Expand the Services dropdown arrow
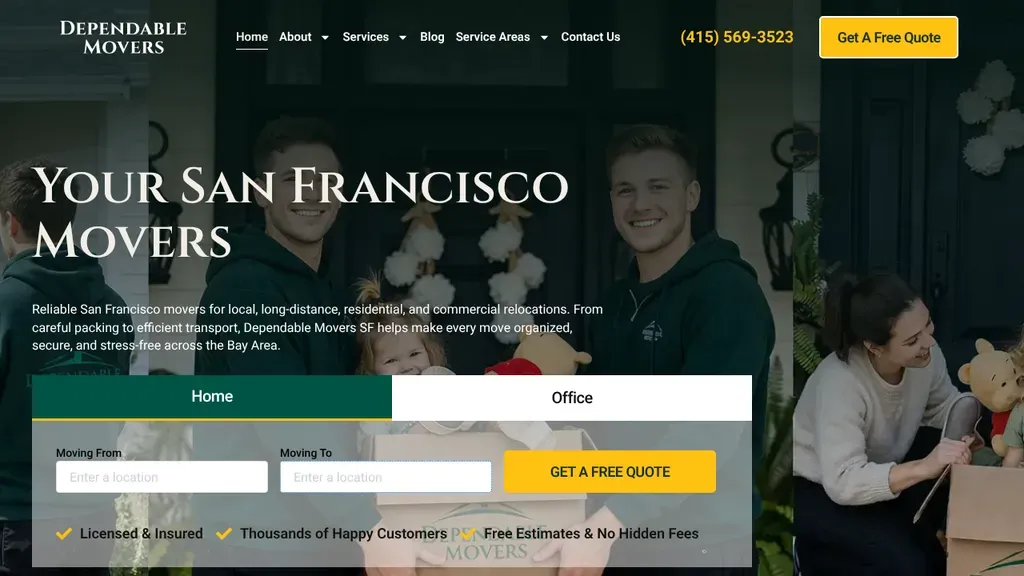 [x=403, y=38]
